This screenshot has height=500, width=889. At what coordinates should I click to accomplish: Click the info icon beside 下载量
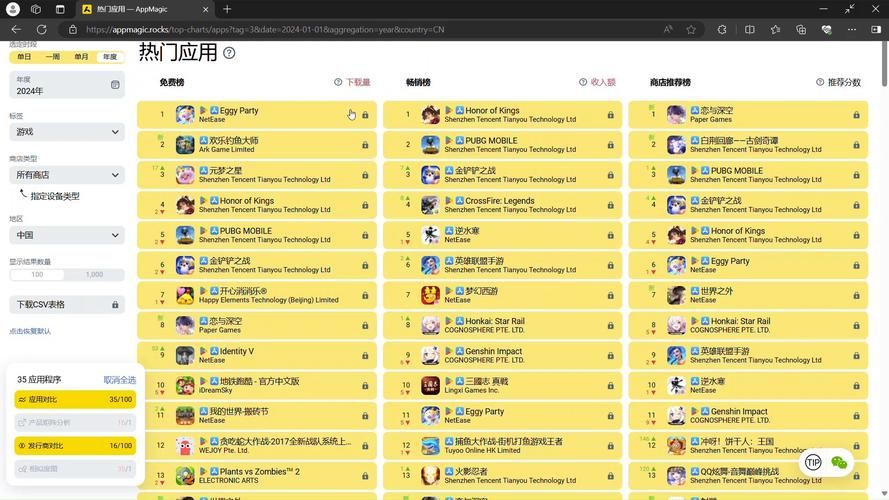[x=338, y=82]
